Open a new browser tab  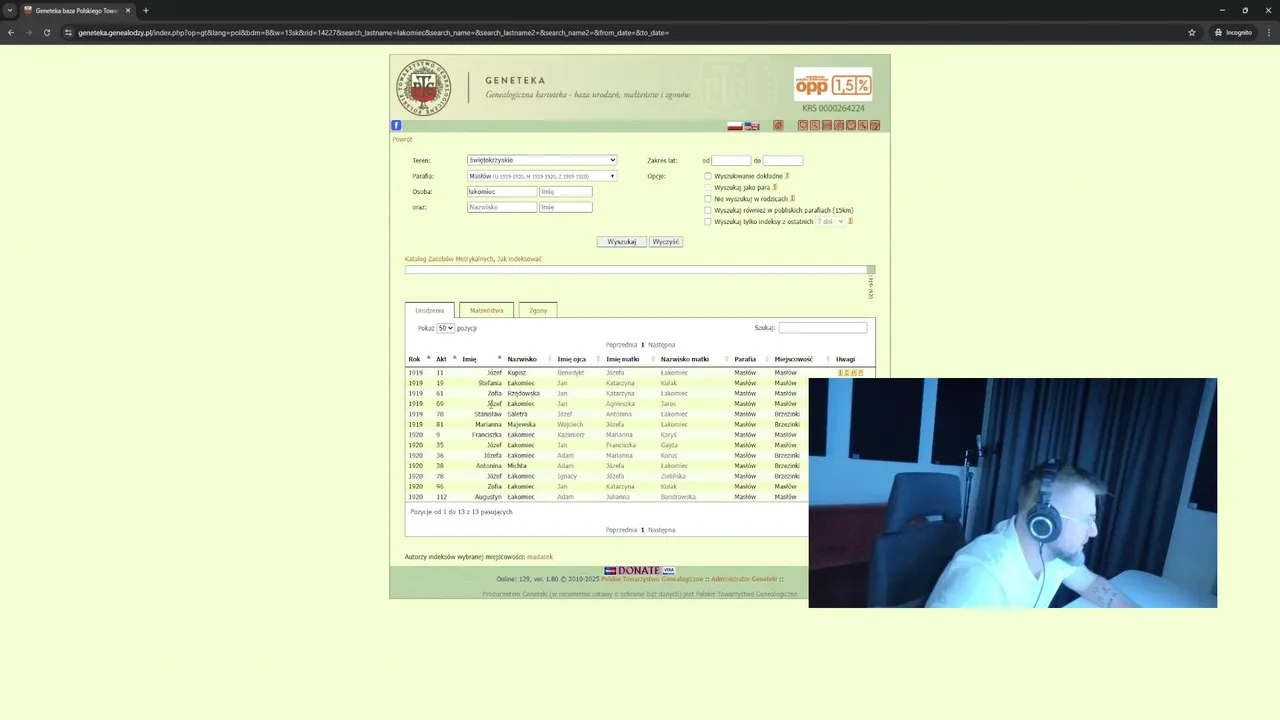146,10
